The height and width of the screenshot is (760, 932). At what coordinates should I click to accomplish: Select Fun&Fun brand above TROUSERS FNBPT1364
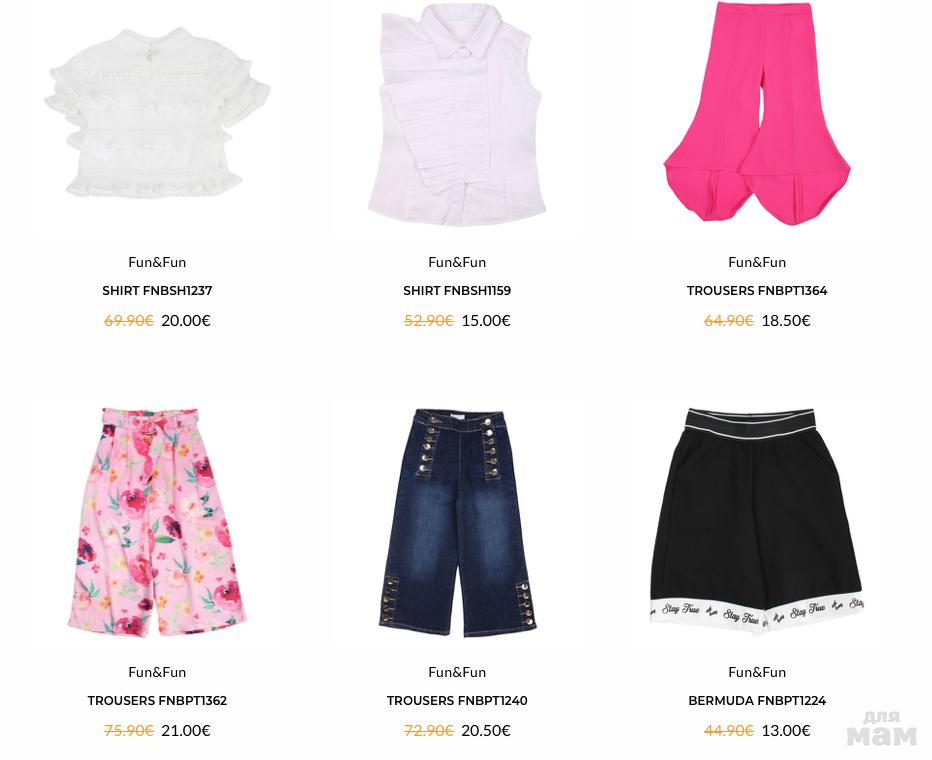tap(757, 262)
